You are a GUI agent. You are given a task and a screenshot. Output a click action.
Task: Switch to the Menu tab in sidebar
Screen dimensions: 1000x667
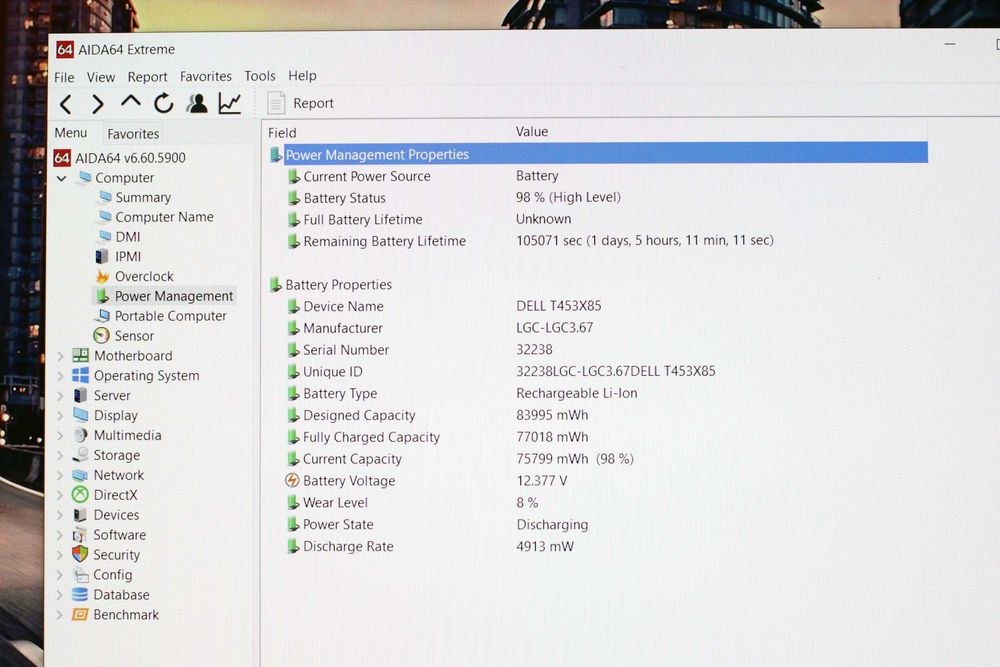[71, 133]
